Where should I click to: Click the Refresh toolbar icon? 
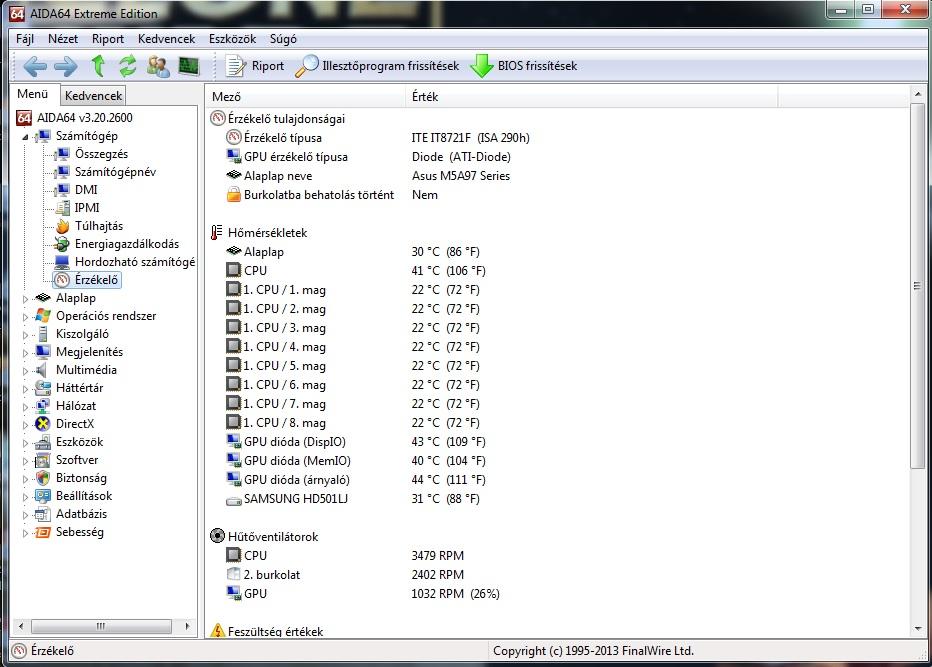(128, 66)
